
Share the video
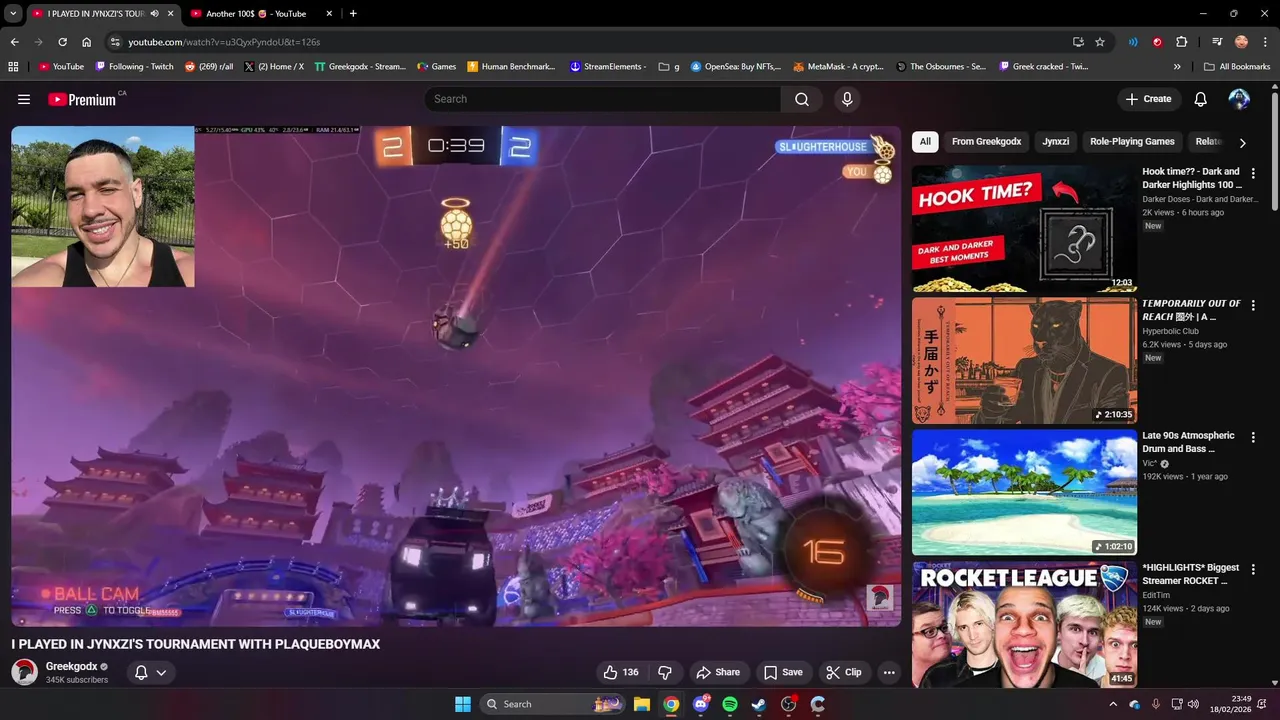click(x=718, y=672)
